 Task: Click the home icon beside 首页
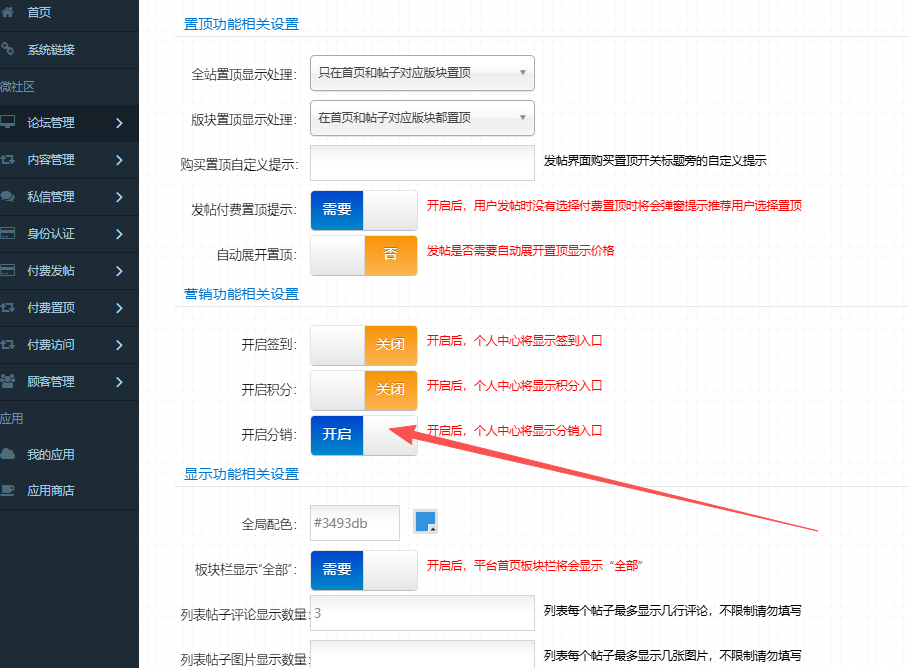(x=8, y=12)
